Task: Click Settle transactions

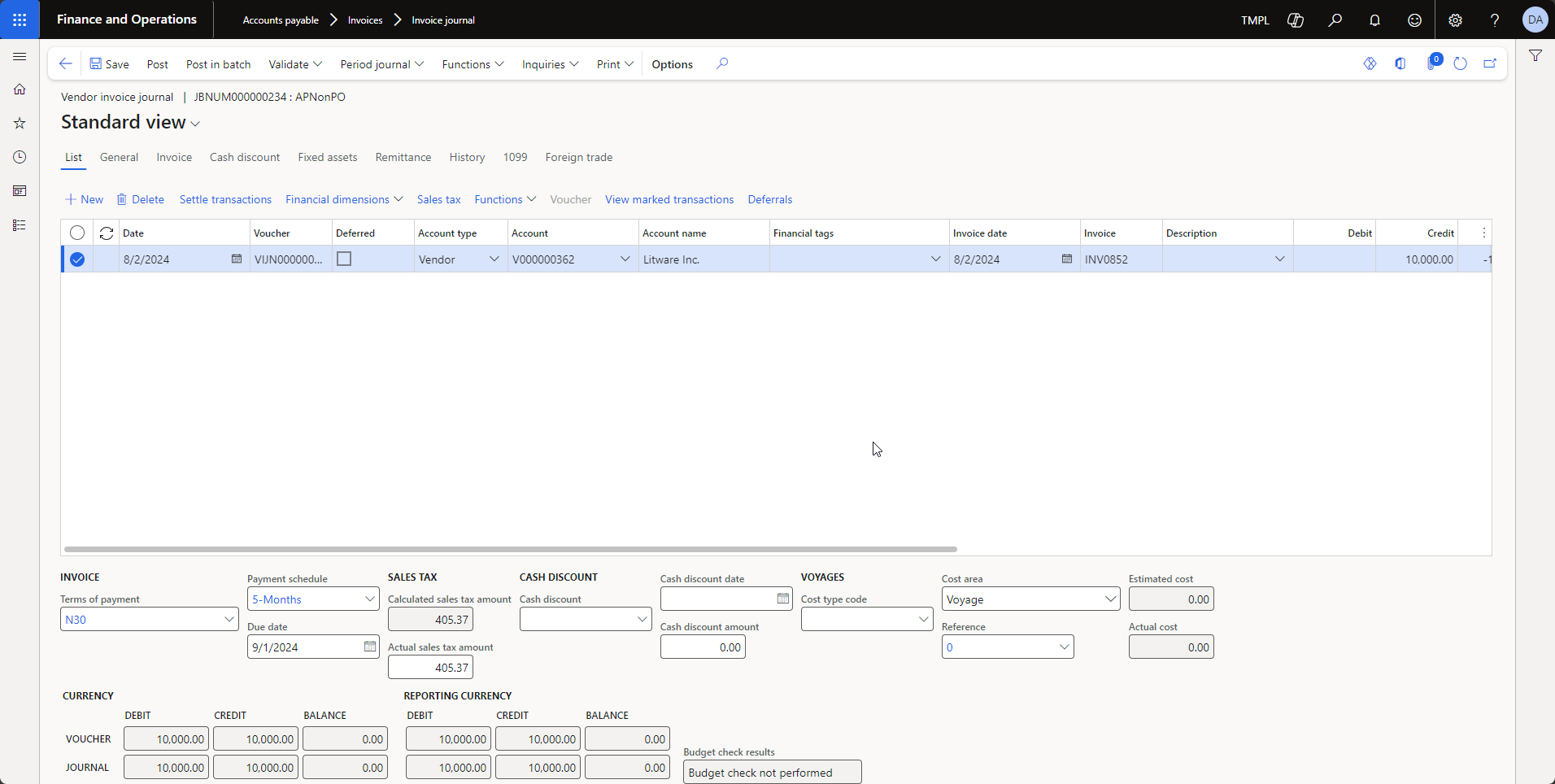Action: pyautogui.click(x=225, y=199)
